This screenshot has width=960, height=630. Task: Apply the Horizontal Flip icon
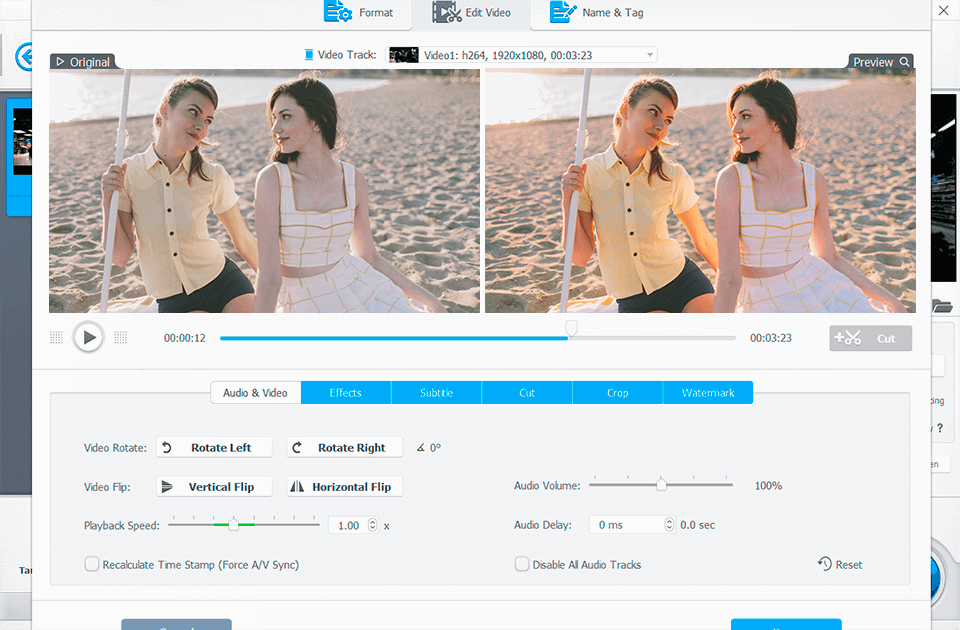click(301, 486)
